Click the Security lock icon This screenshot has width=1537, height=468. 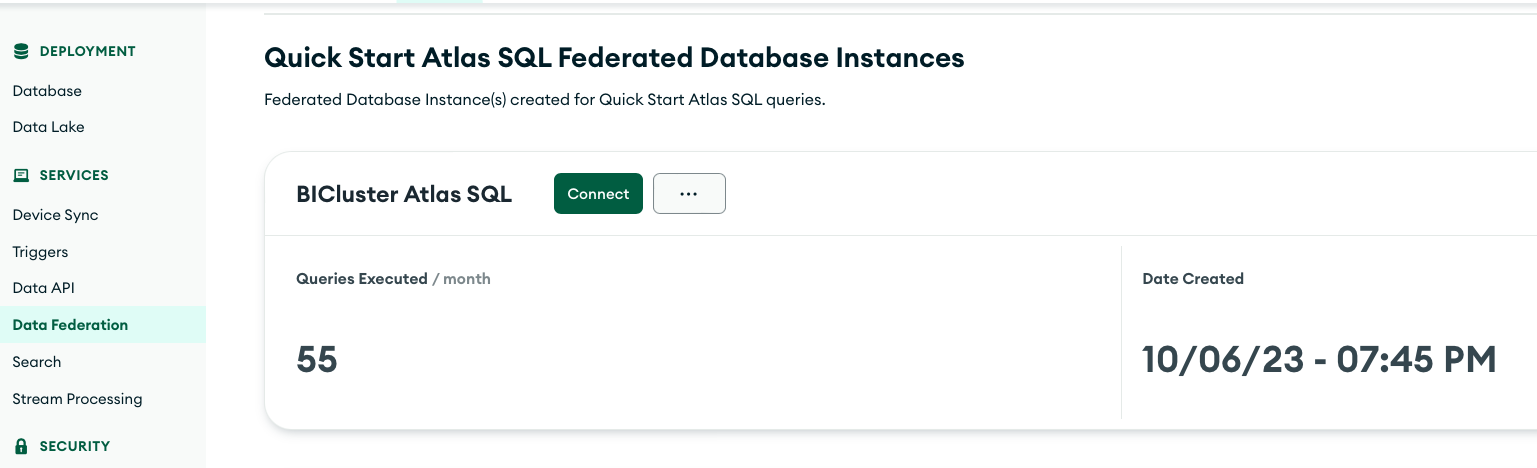pos(20,446)
